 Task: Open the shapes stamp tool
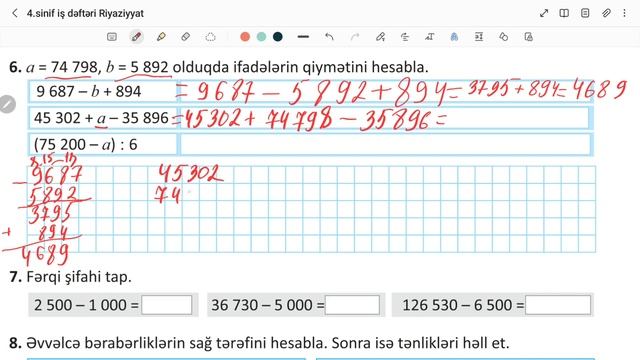pos(504,37)
